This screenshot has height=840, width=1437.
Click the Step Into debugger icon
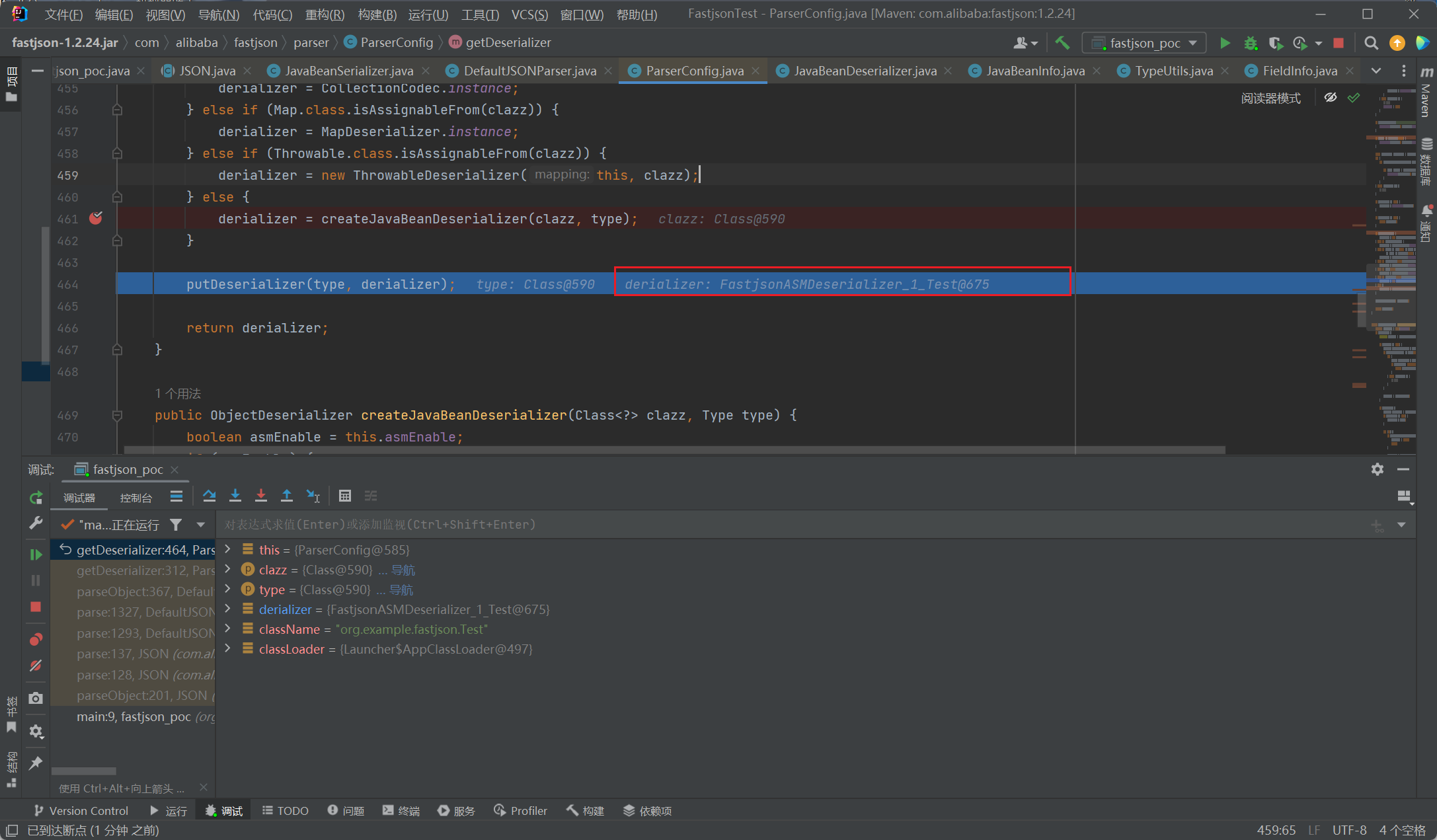235,496
